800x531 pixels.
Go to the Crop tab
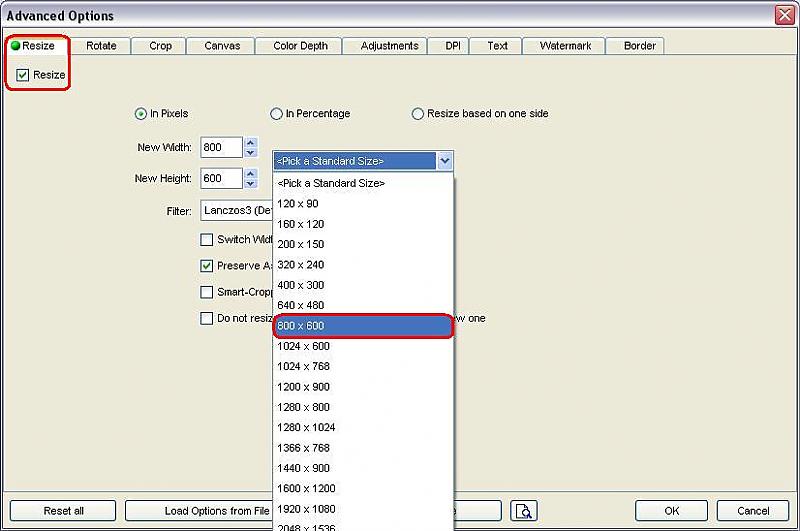click(160, 46)
